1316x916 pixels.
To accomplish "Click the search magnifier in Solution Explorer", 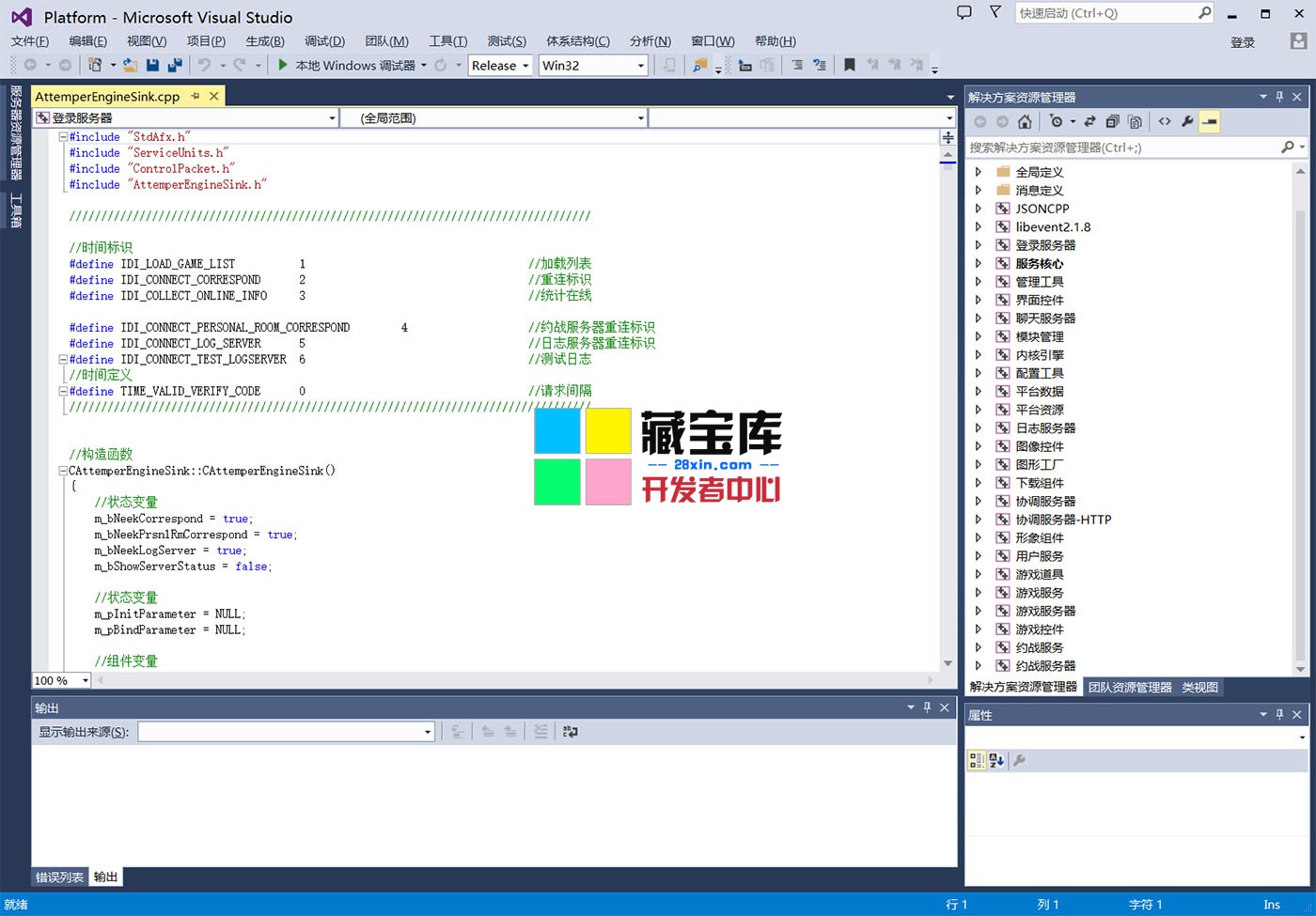I will pyautogui.click(x=1287, y=147).
